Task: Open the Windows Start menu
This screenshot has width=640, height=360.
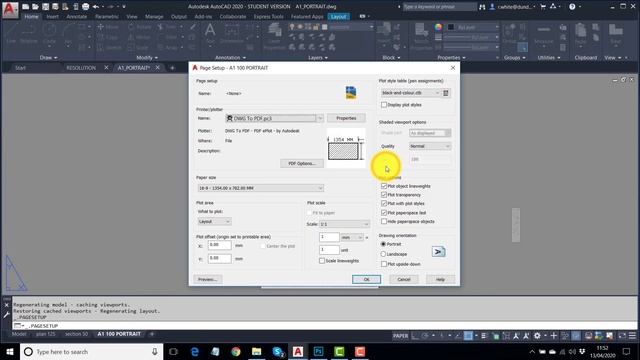Action: pyautogui.click(x=10, y=351)
